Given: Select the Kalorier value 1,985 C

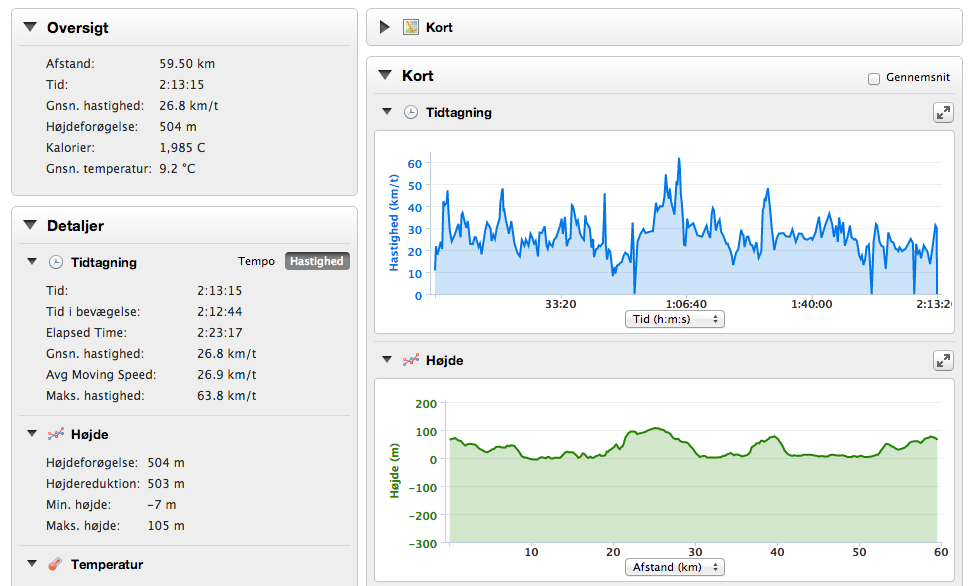Looking at the screenshot, I should pos(182,147).
